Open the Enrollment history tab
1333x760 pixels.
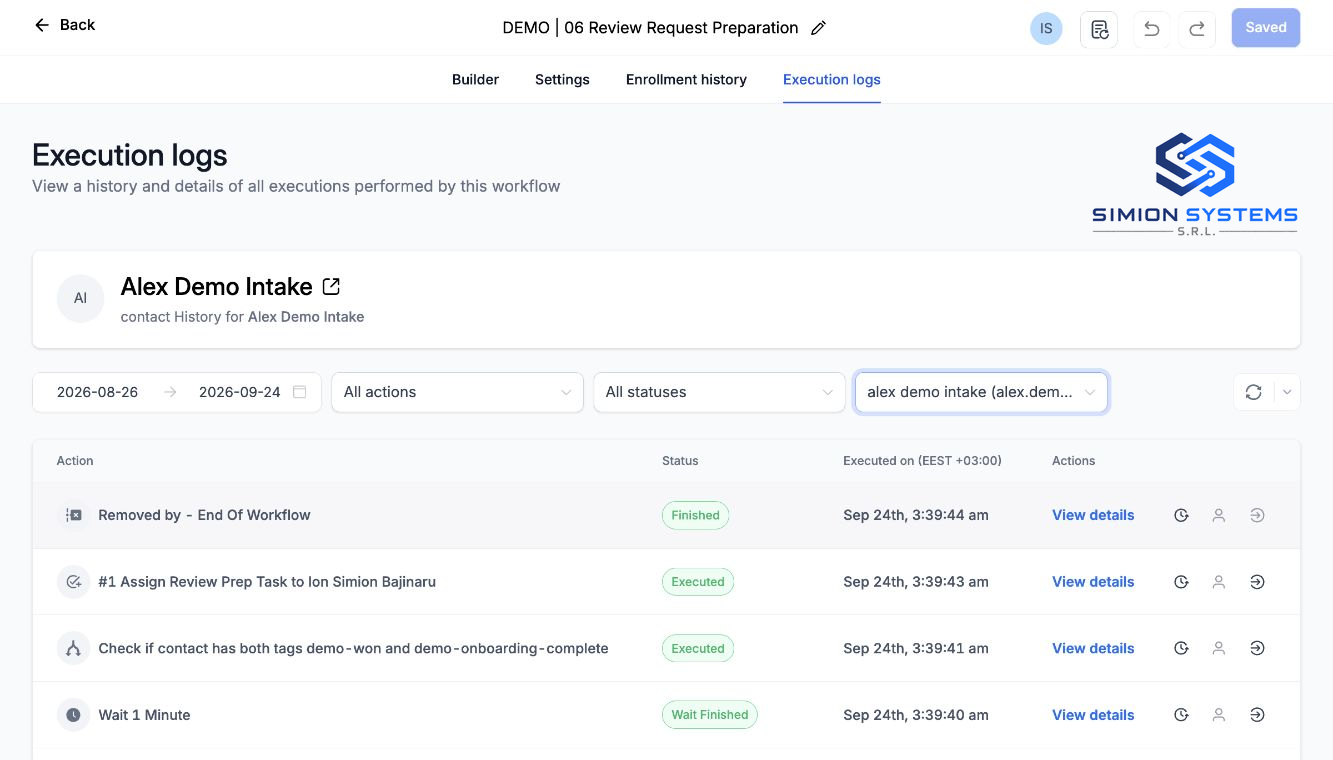pyautogui.click(x=686, y=79)
